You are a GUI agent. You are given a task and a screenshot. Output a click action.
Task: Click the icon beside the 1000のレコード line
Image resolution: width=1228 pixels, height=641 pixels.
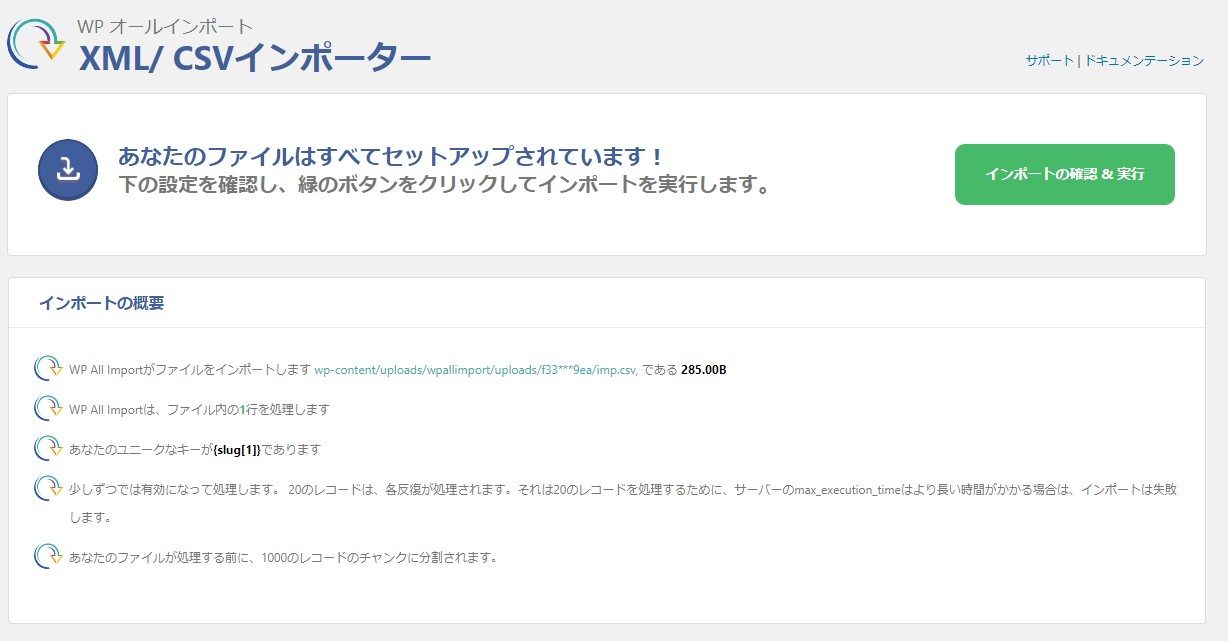(48, 556)
